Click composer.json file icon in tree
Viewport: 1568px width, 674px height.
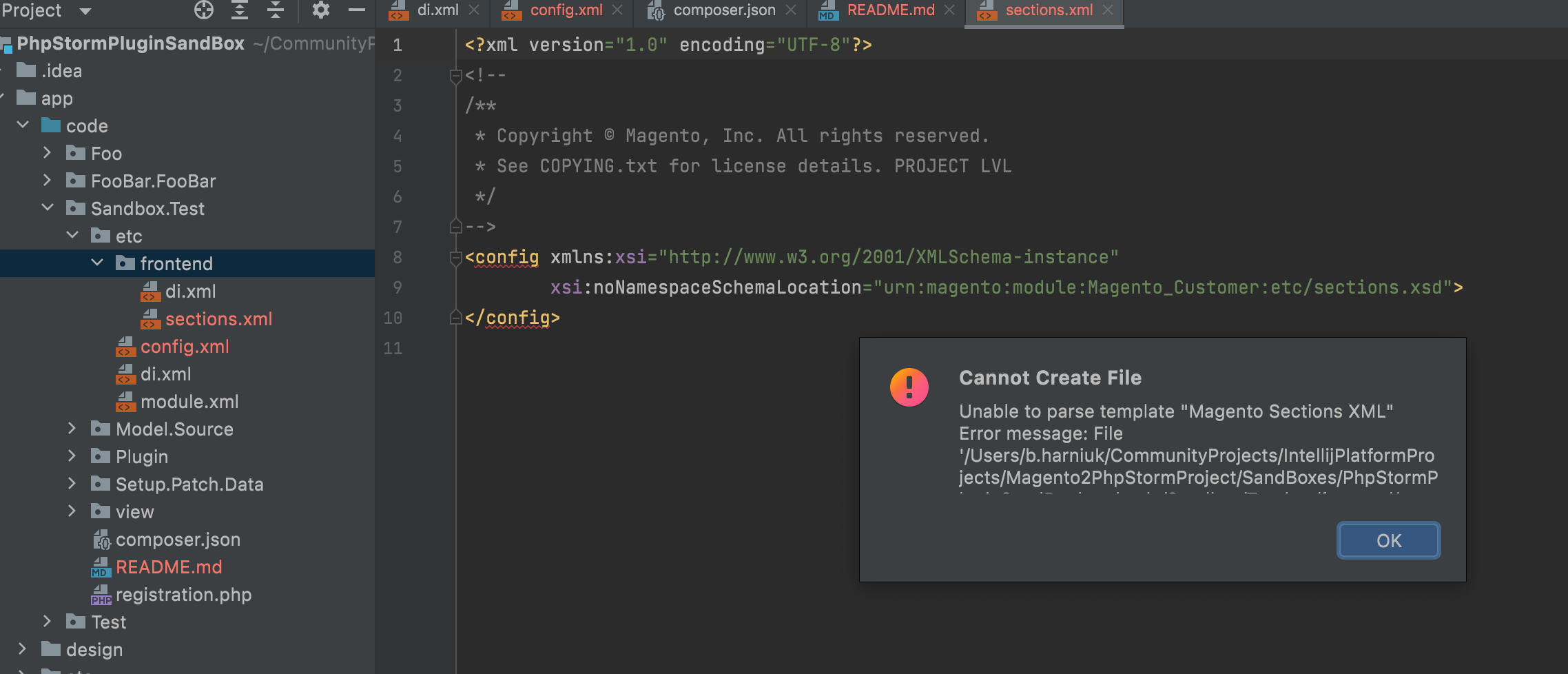pos(101,540)
